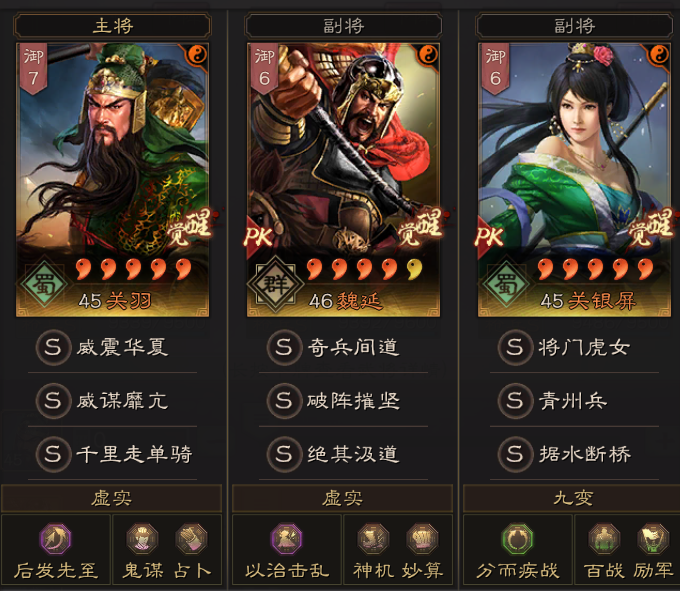Select the 神机 book icon

coord(373,539)
